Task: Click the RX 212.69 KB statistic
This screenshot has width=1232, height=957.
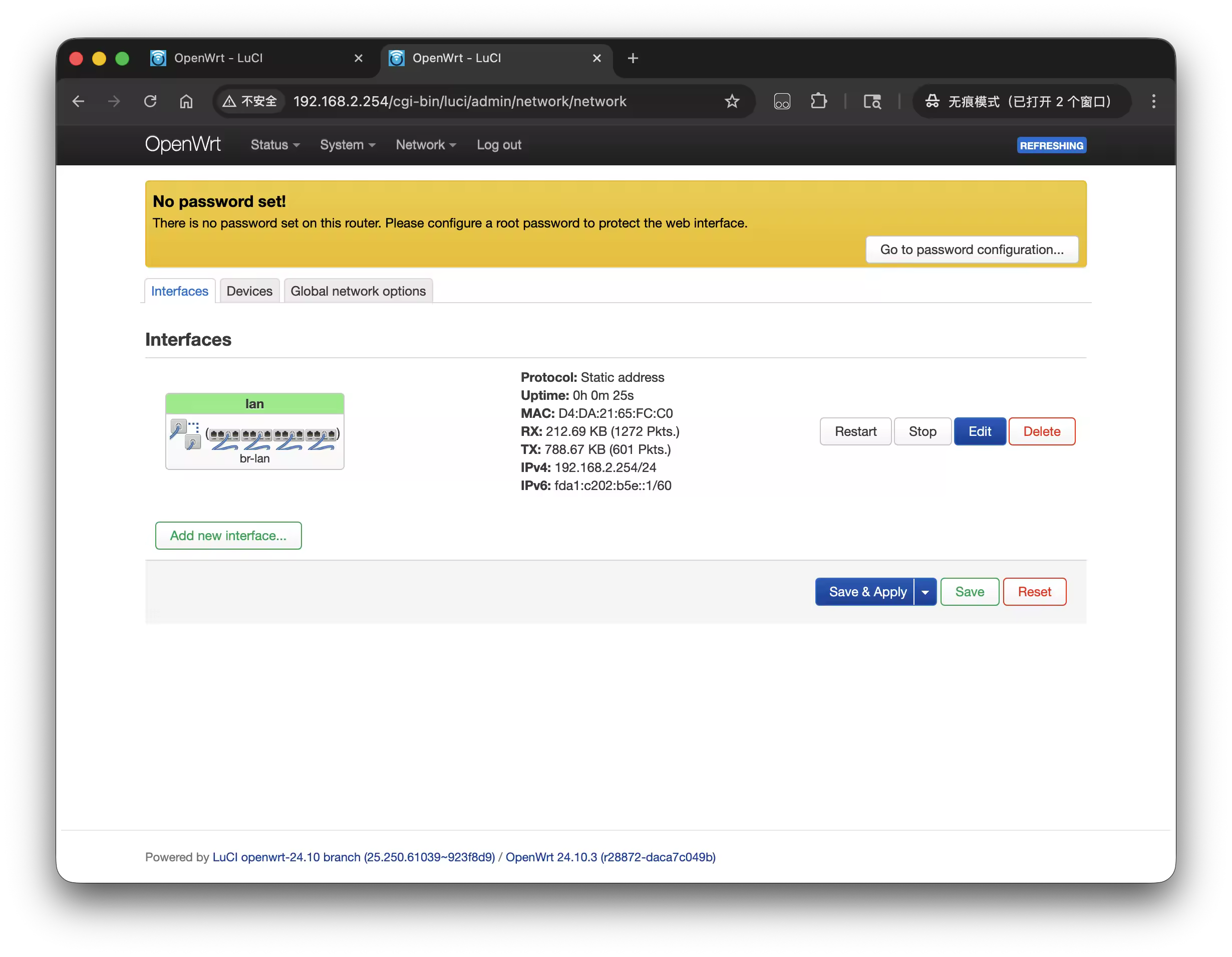Action: [x=600, y=432]
